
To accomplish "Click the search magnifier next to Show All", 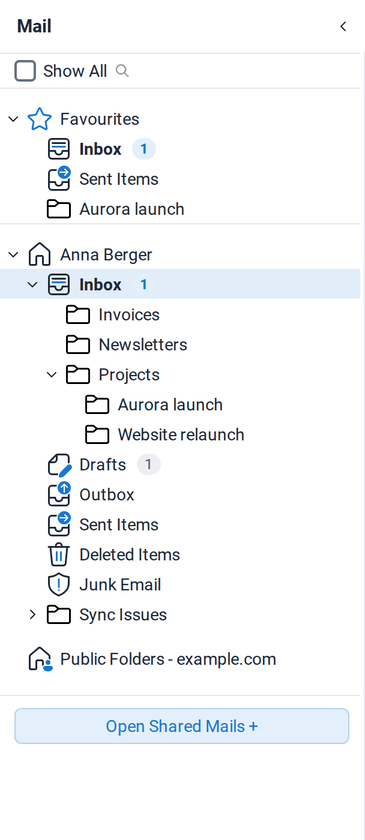I will (x=123, y=71).
